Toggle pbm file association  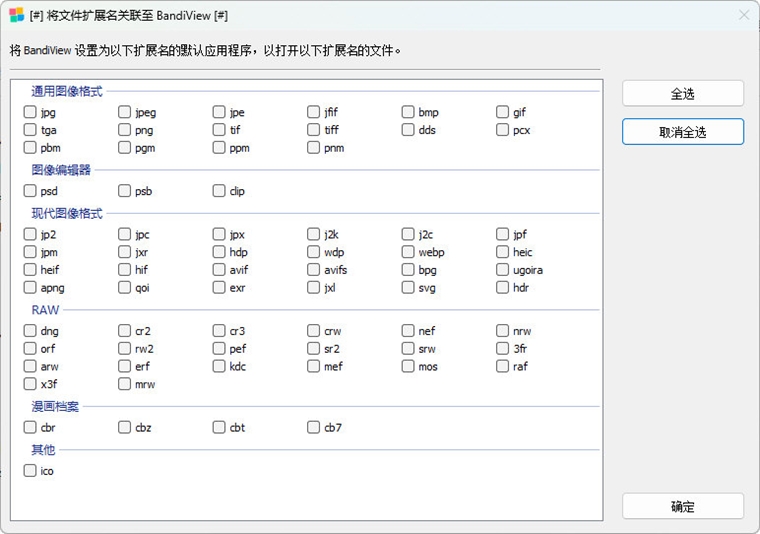tap(30, 147)
